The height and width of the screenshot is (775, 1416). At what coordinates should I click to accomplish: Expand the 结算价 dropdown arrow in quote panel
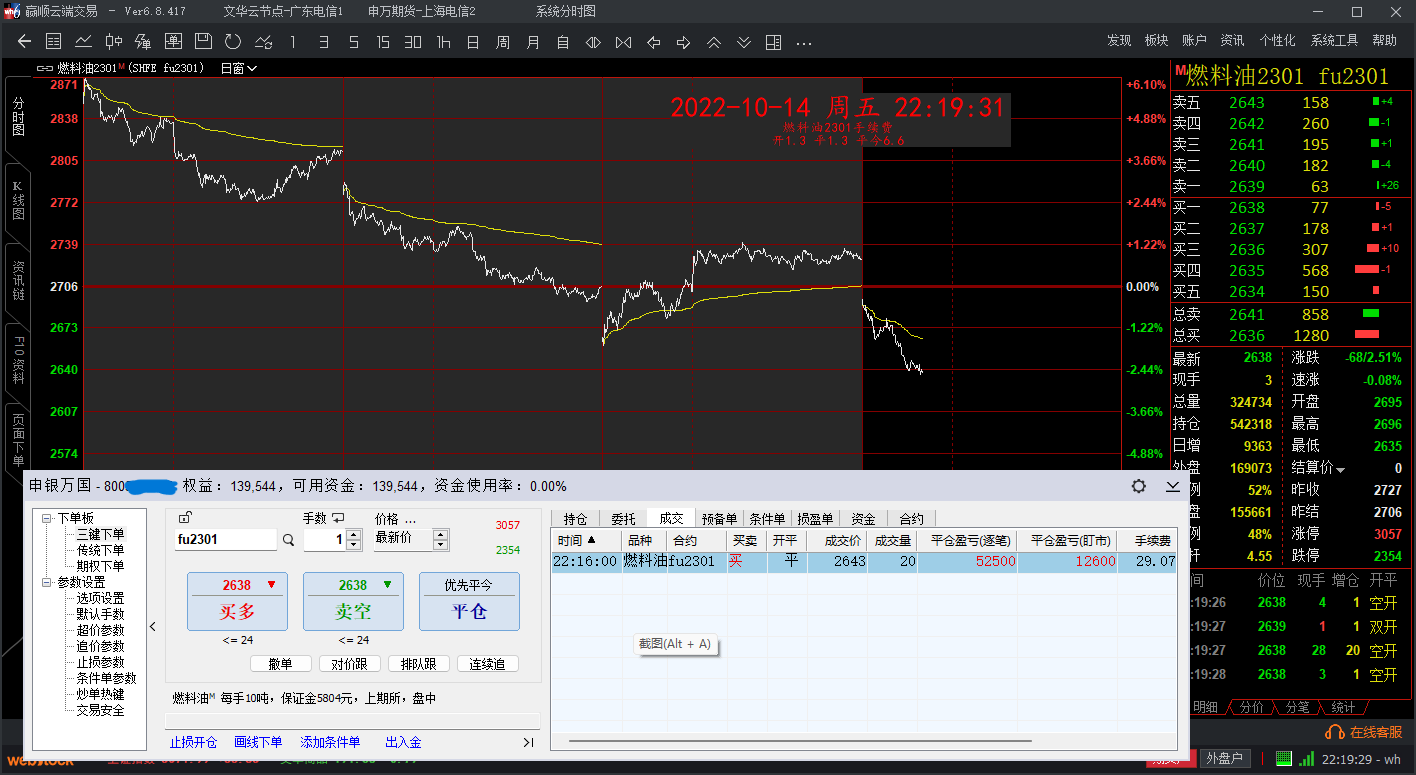pyautogui.click(x=1341, y=470)
